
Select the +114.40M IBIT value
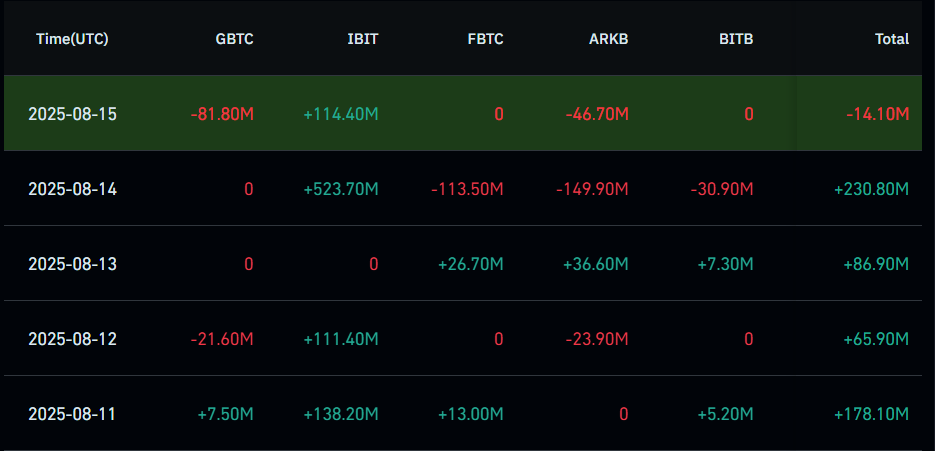[x=341, y=114]
